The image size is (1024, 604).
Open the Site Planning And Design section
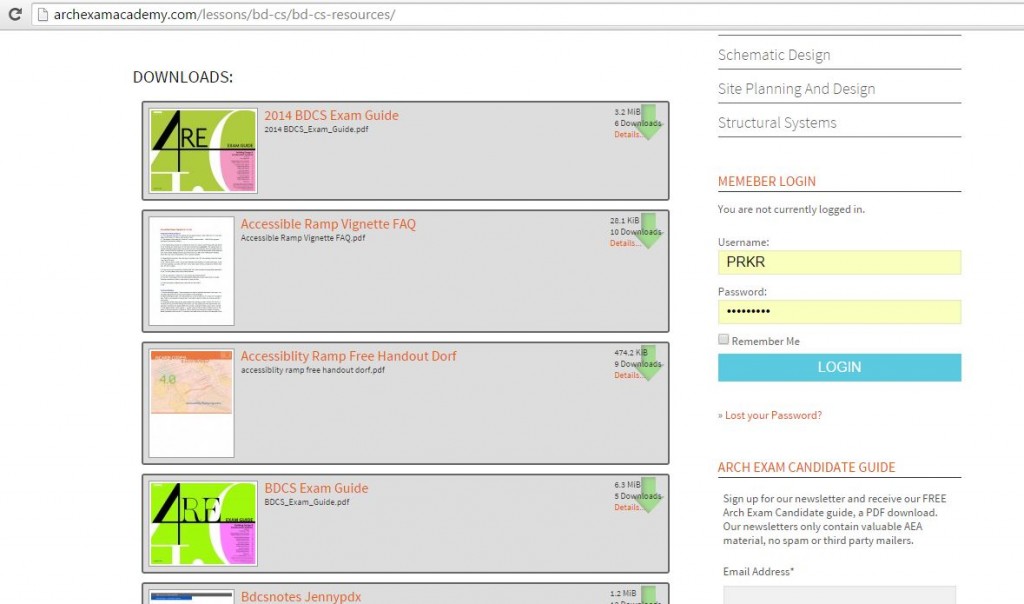pyautogui.click(x=797, y=88)
